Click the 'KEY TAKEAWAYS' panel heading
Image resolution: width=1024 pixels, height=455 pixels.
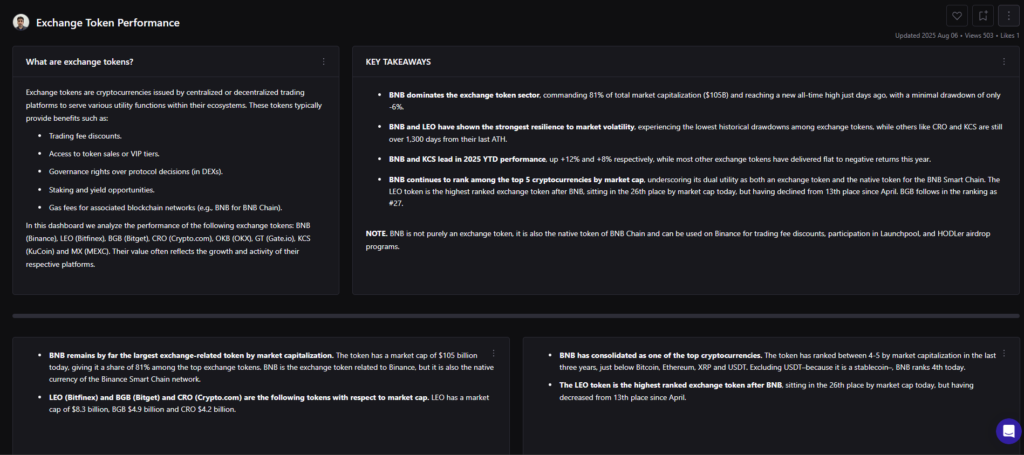[x=398, y=62]
